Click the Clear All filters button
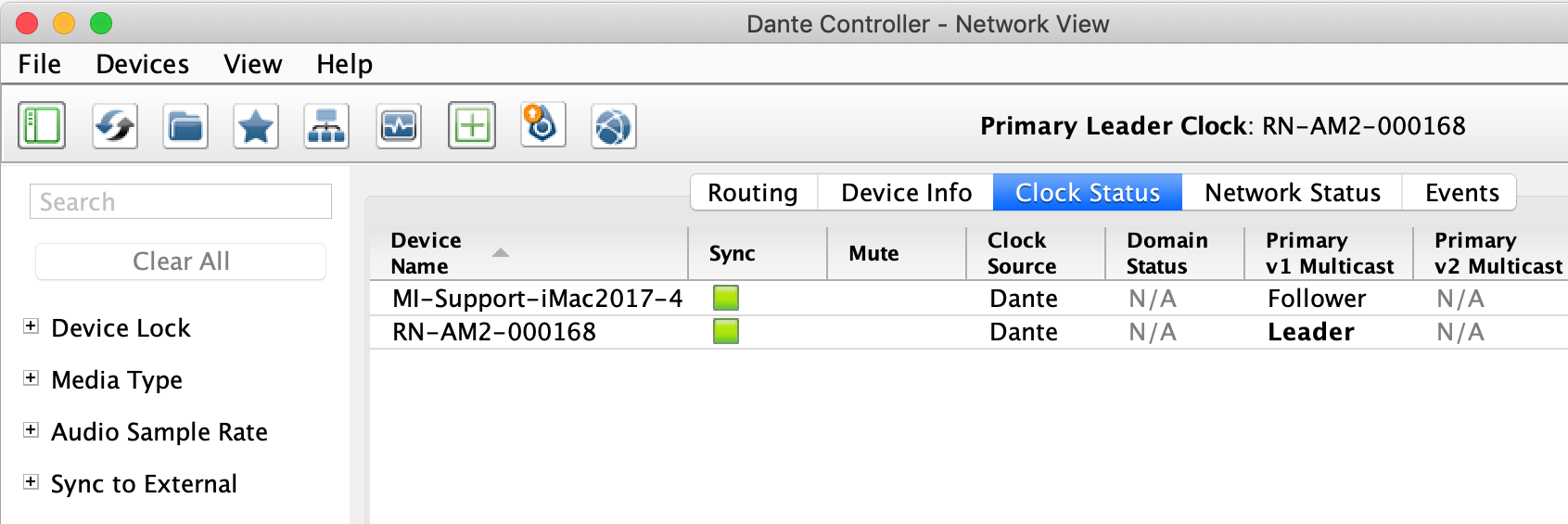The width and height of the screenshot is (1568, 524). click(x=181, y=262)
